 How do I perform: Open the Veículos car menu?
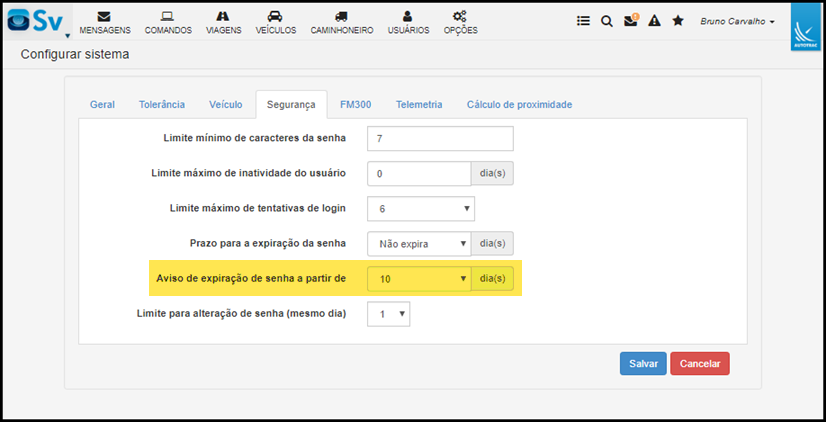276,23
